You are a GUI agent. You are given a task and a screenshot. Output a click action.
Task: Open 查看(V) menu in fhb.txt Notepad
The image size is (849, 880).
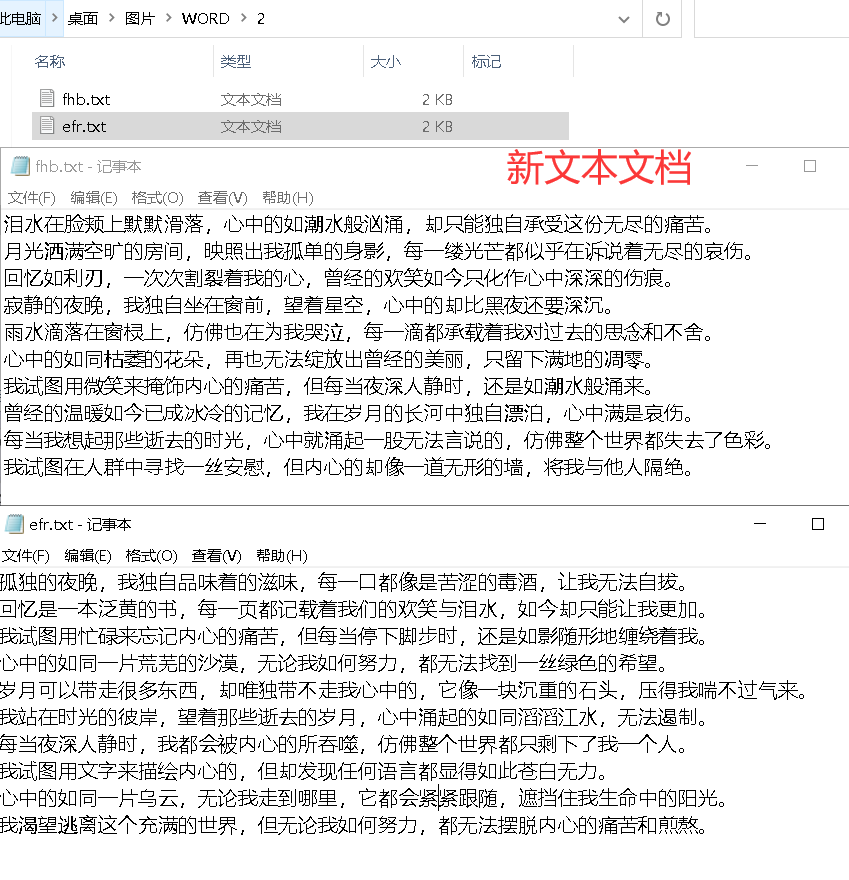[222, 198]
